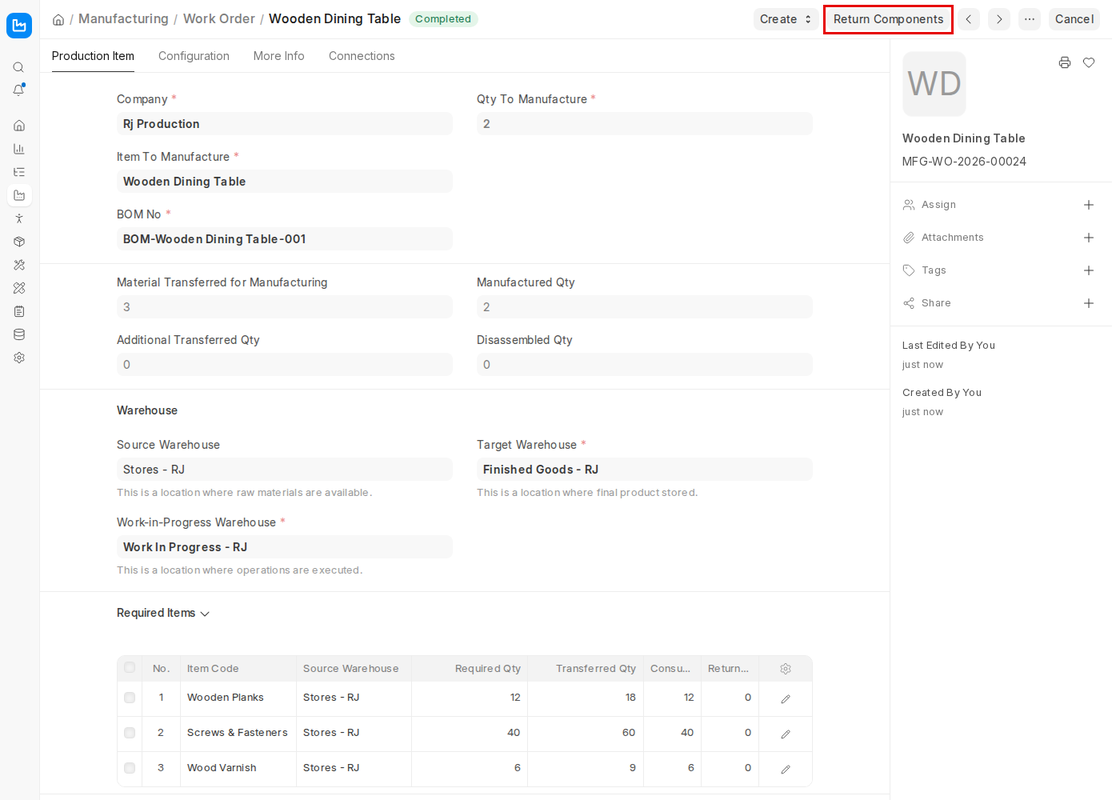The width and height of the screenshot is (1120, 800).
Task: Select all rows in Required Items
Action: (x=129, y=668)
